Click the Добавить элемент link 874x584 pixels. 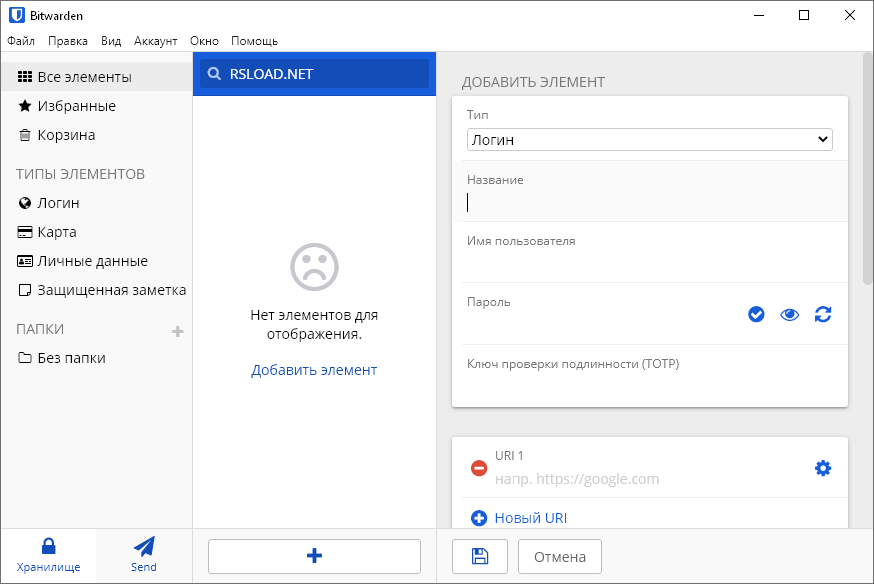314,370
